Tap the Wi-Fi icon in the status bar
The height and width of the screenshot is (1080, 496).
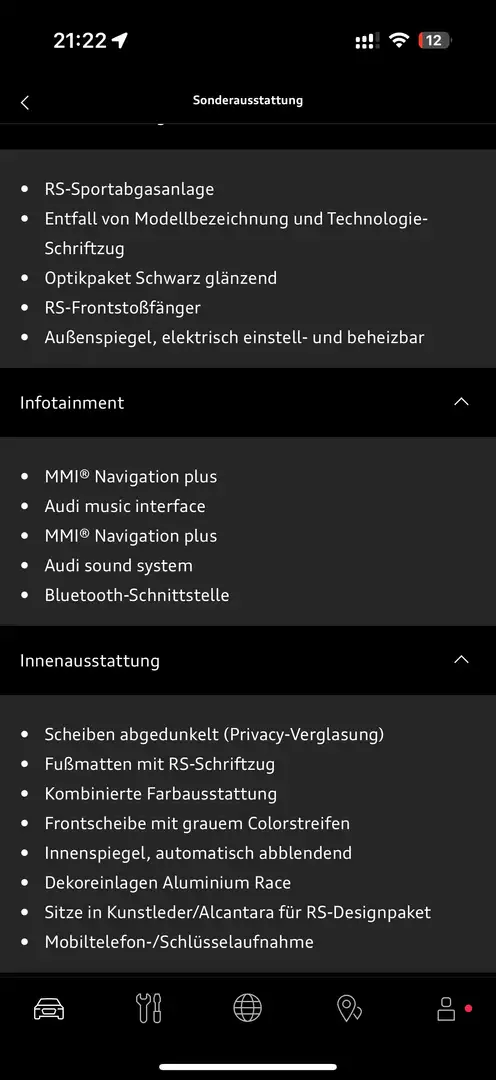coord(398,41)
